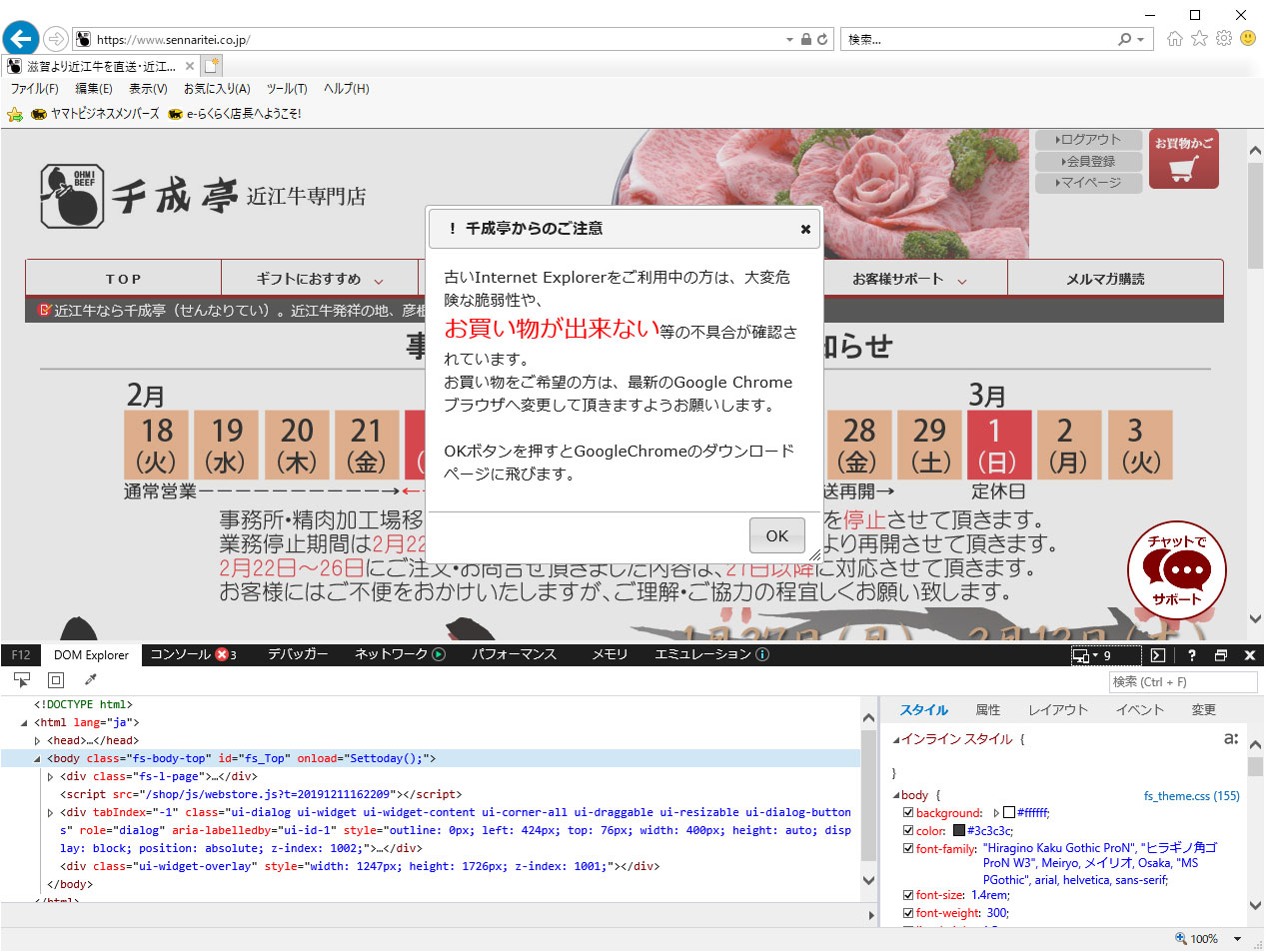Open the DevTools console toggle icon
Viewport: 1265px width, 952px height.
pyautogui.click(x=1157, y=655)
